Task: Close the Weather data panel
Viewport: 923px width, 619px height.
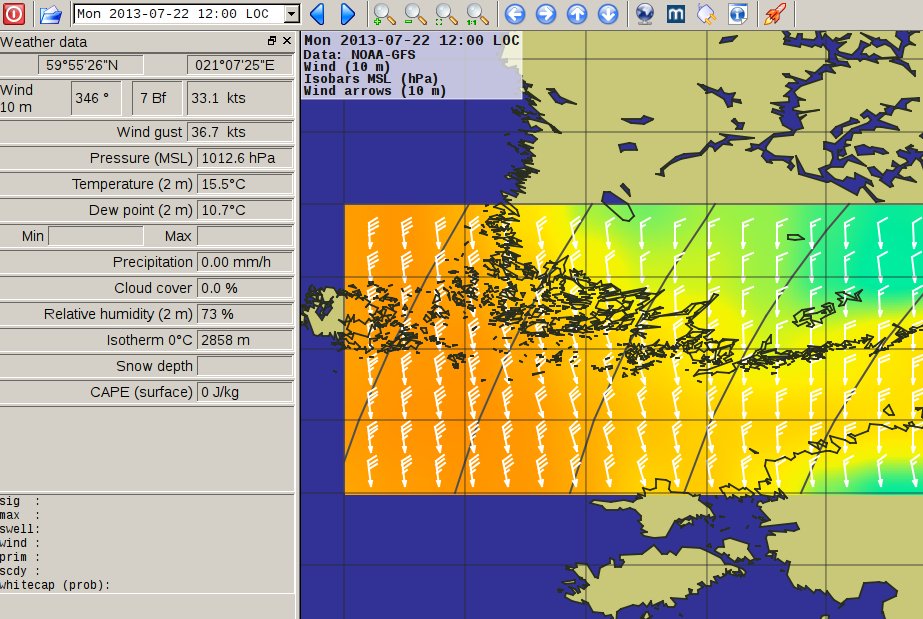Action: click(x=287, y=41)
